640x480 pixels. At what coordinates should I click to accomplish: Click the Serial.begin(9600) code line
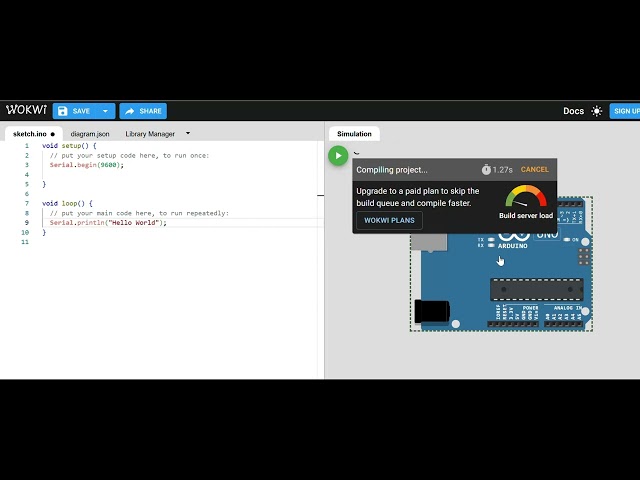87,165
